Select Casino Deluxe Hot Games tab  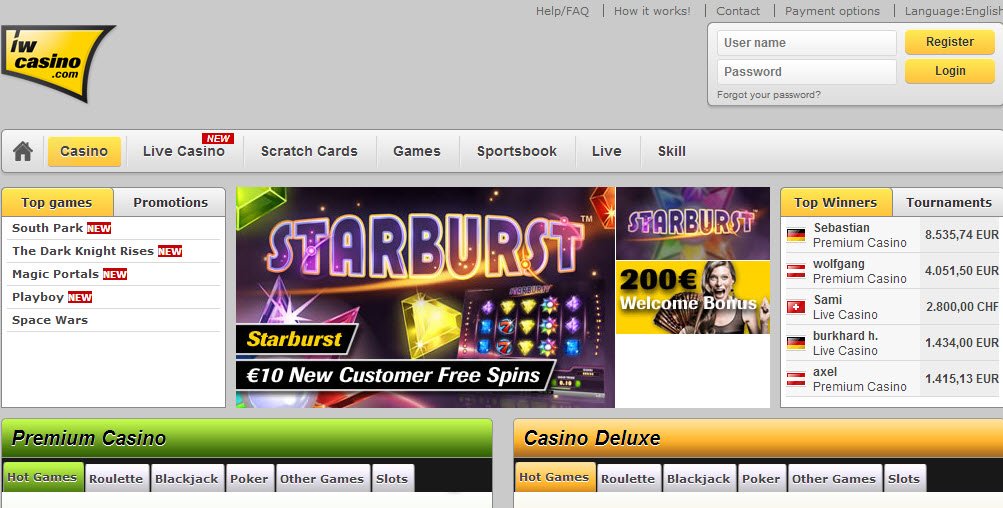pos(554,477)
